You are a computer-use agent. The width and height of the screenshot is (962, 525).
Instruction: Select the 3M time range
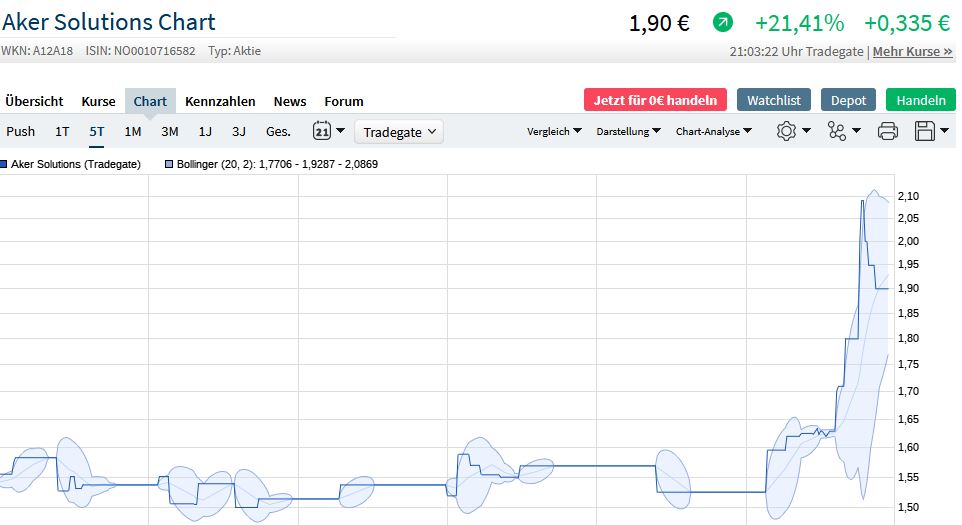tap(170, 131)
